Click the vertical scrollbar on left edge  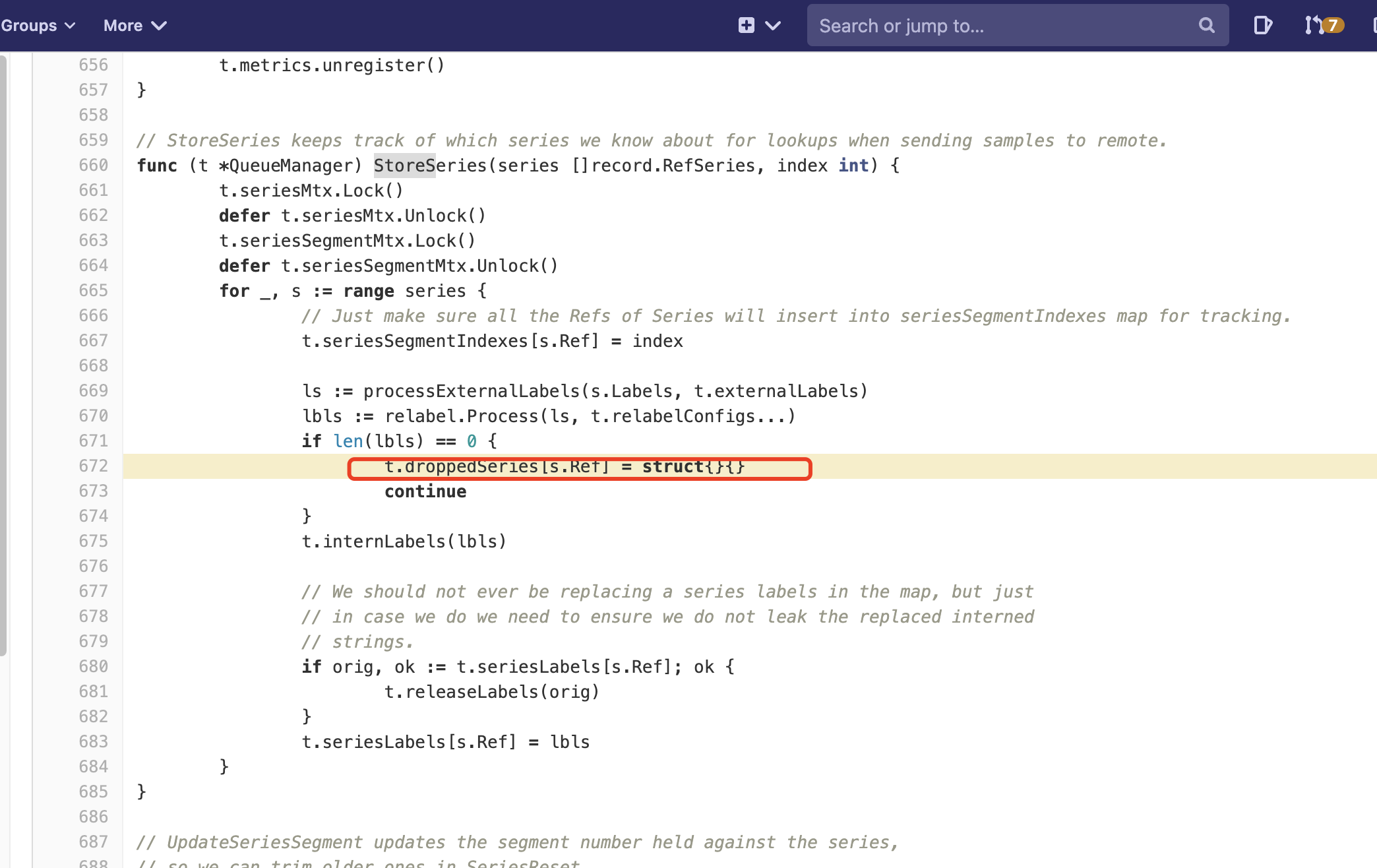click(3, 356)
